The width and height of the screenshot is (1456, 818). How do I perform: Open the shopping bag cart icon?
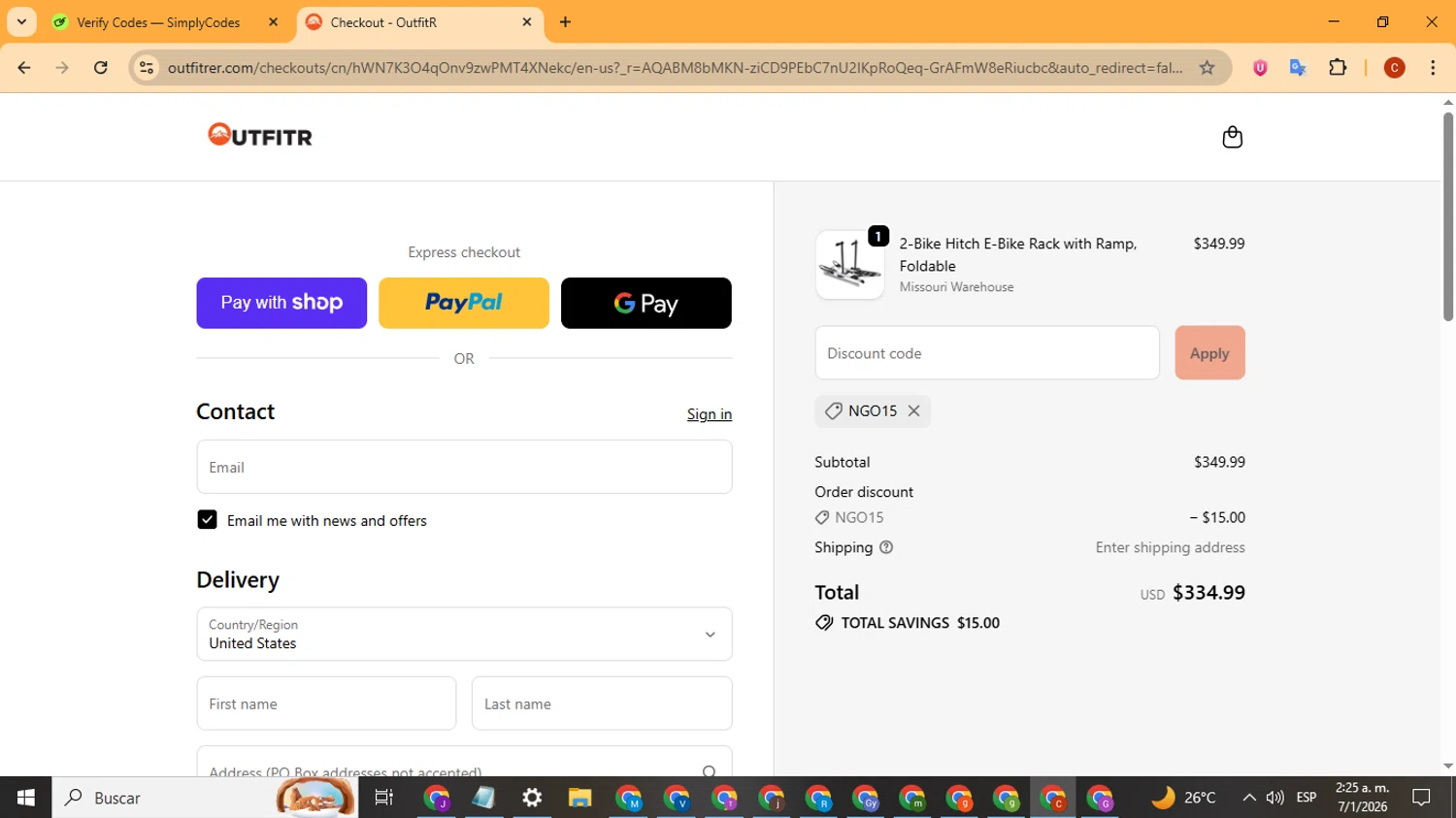click(x=1232, y=137)
